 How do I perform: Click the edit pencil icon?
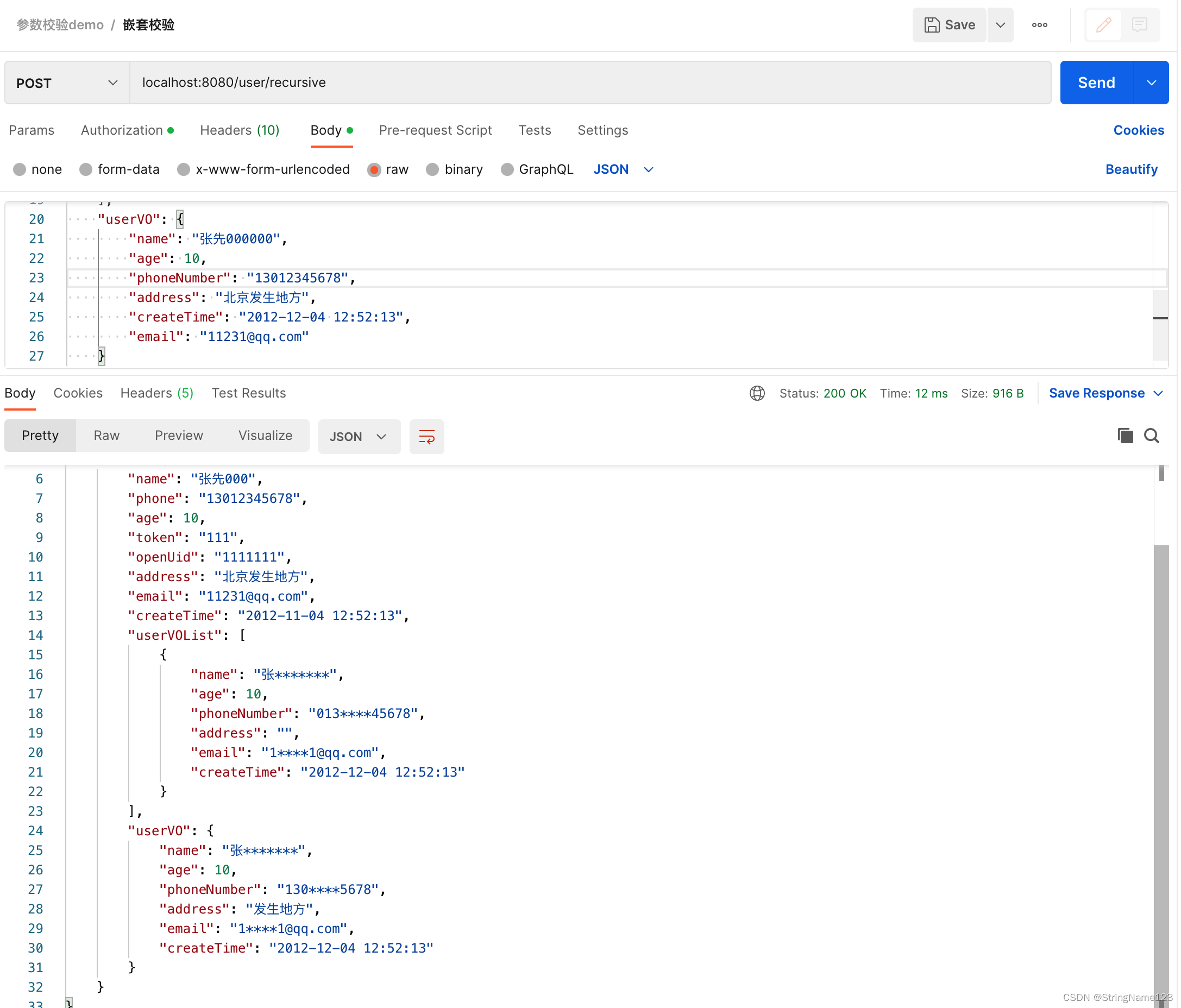point(1103,24)
